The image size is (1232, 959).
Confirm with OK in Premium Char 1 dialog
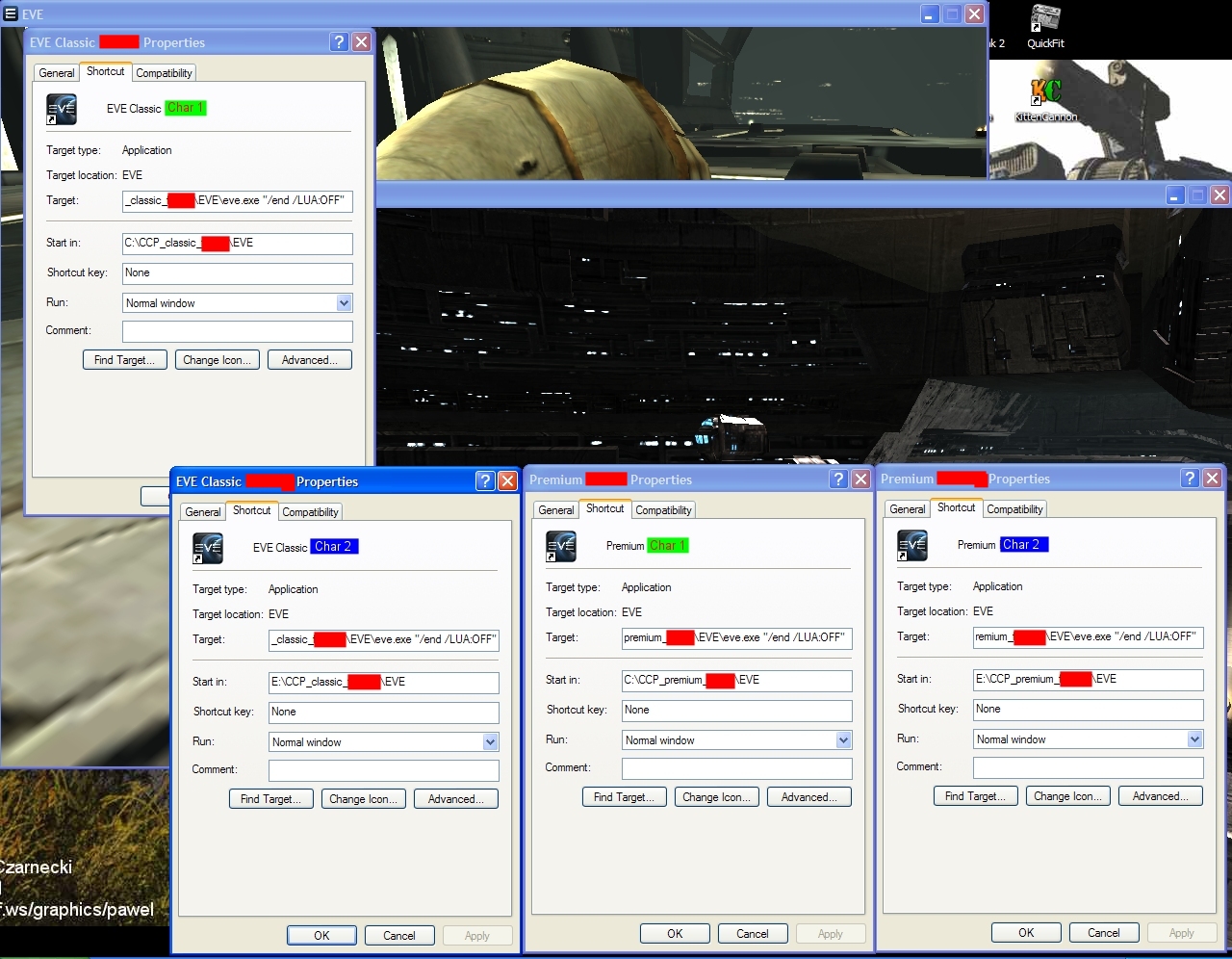[675, 934]
